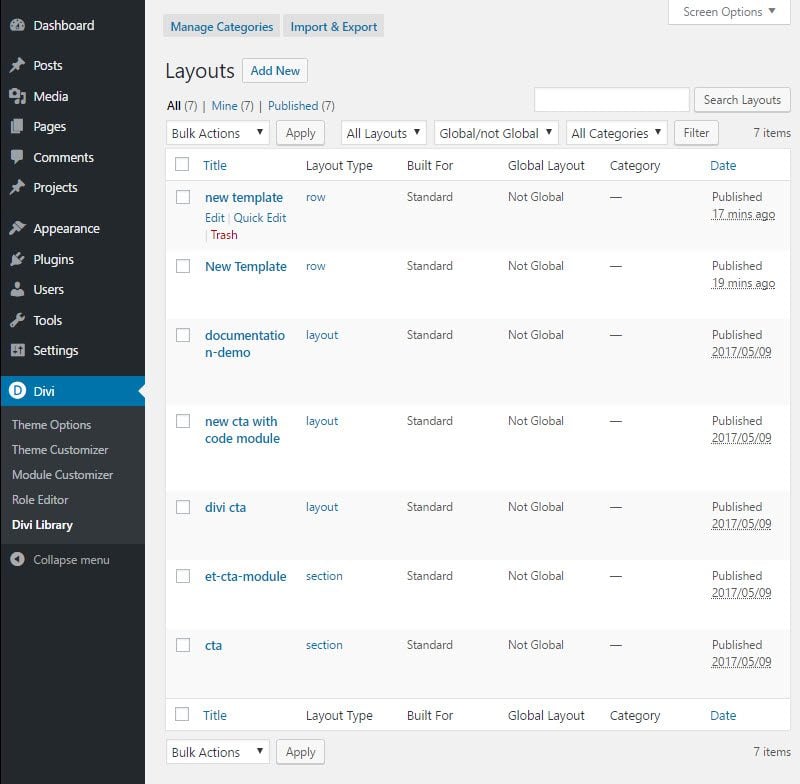This screenshot has height=784, width=800.
Task: Click the search layouts text field
Action: (611, 100)
